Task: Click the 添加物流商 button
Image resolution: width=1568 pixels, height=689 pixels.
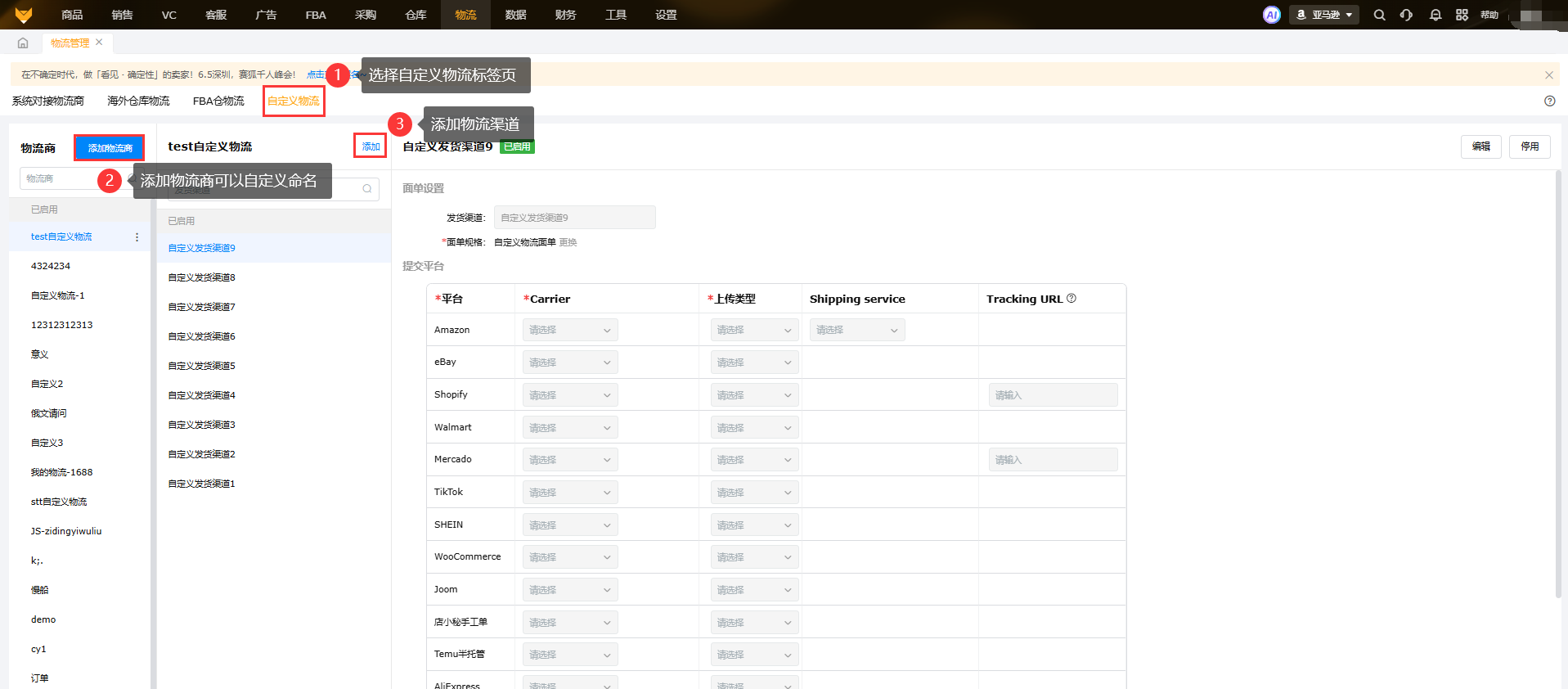Action: pyautogui.click(x=110, y=148)
